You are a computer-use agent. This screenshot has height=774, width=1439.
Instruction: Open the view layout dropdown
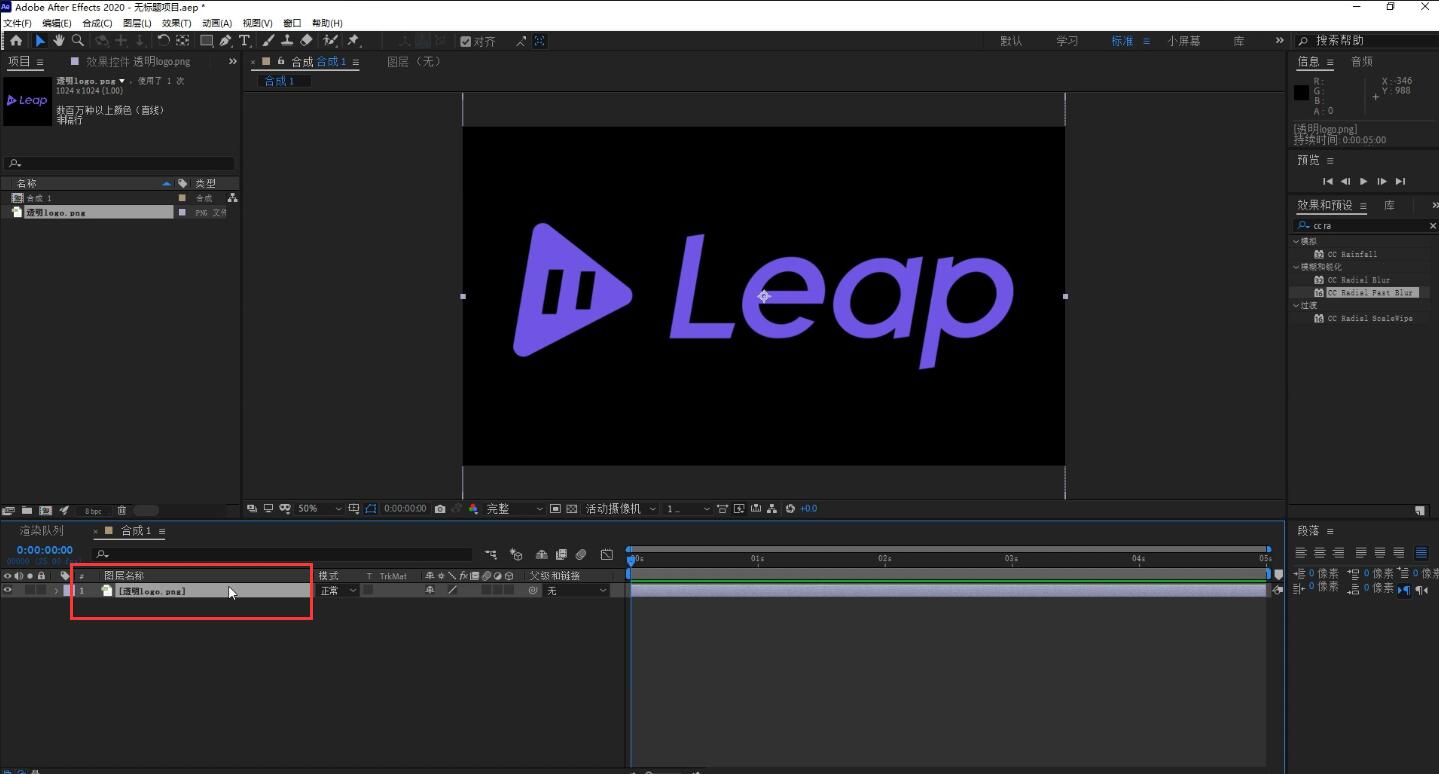pyautogui.click(x=688, y=509)
